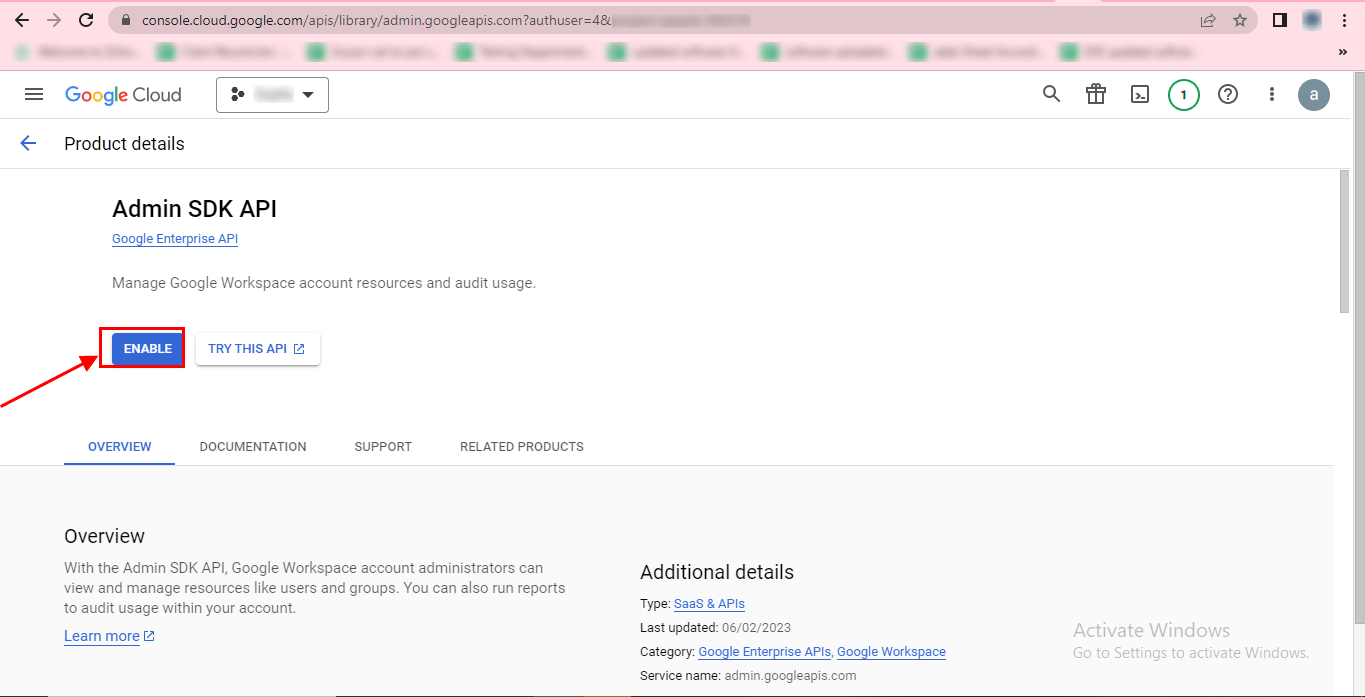This screenshot has width=1365, height=697.
Task: Open the SaaS & APIs type link
Action: [709, 604]
